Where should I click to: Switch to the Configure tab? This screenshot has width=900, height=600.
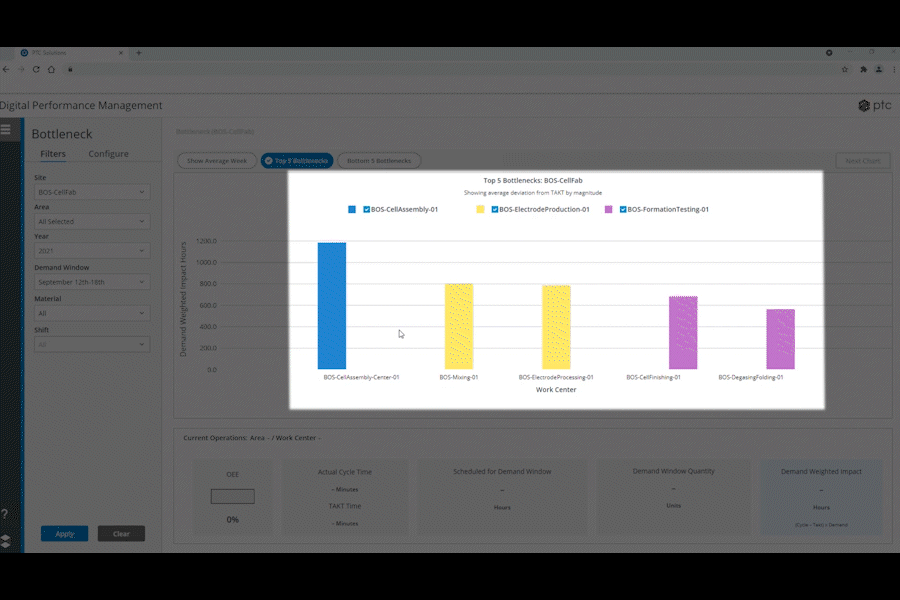[x=108, y=154]
